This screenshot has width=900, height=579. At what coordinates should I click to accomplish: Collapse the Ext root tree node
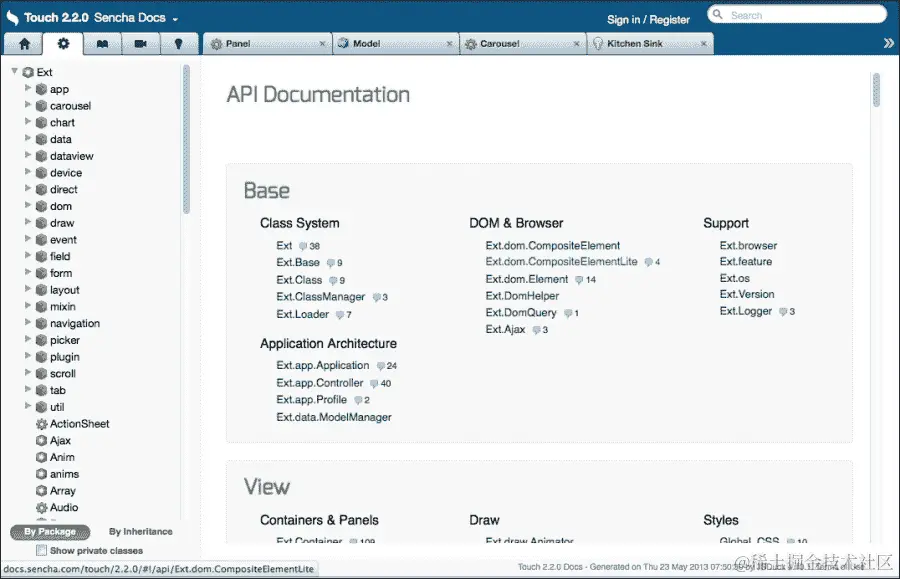pos(14,71)
